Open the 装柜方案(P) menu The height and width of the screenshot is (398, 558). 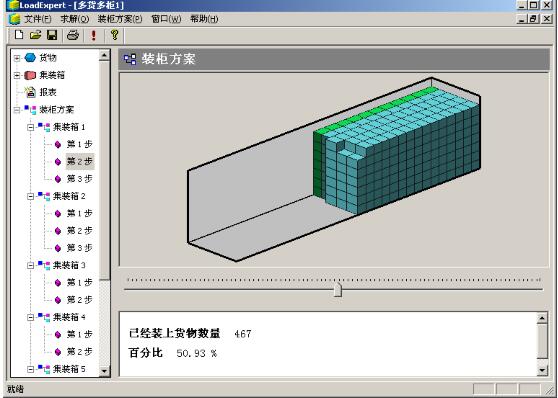click(120, 19)
